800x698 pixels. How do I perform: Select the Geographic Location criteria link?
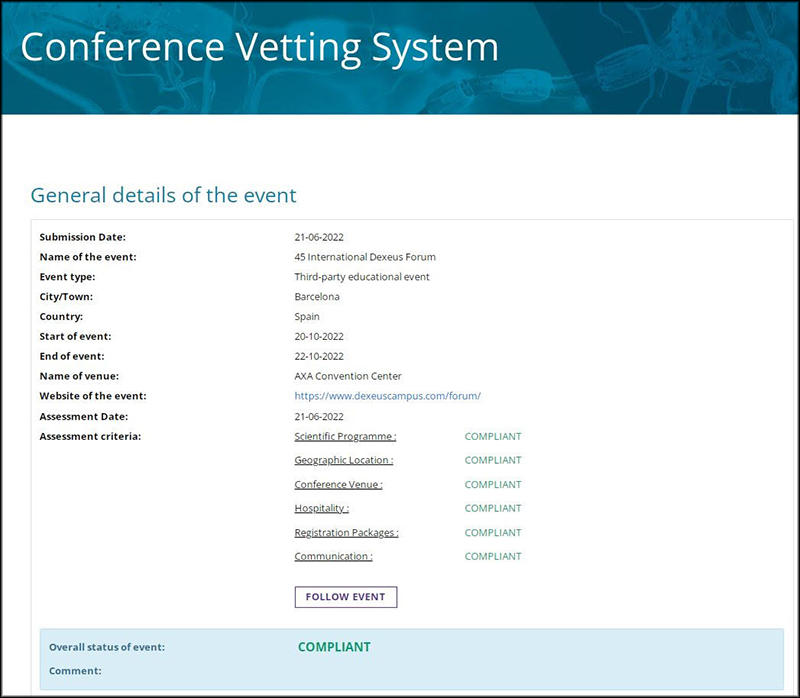point(343,460)
